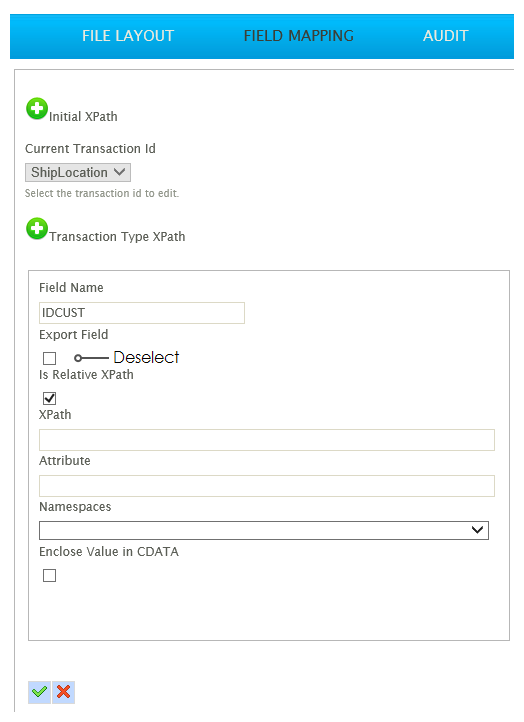This screenshot has width=524, height=722.
Task: Click the Export Field label text
Action: 74,335
